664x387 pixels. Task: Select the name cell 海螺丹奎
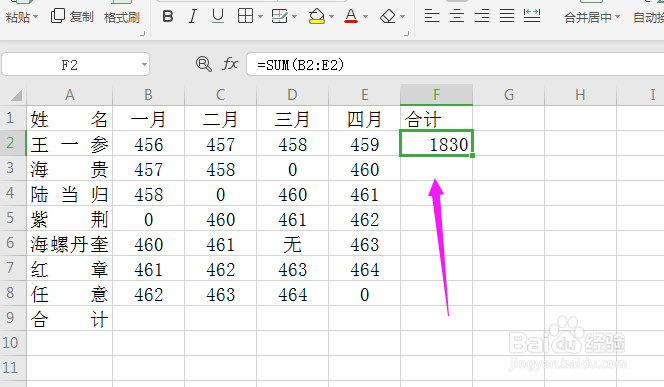pos(70,243)
